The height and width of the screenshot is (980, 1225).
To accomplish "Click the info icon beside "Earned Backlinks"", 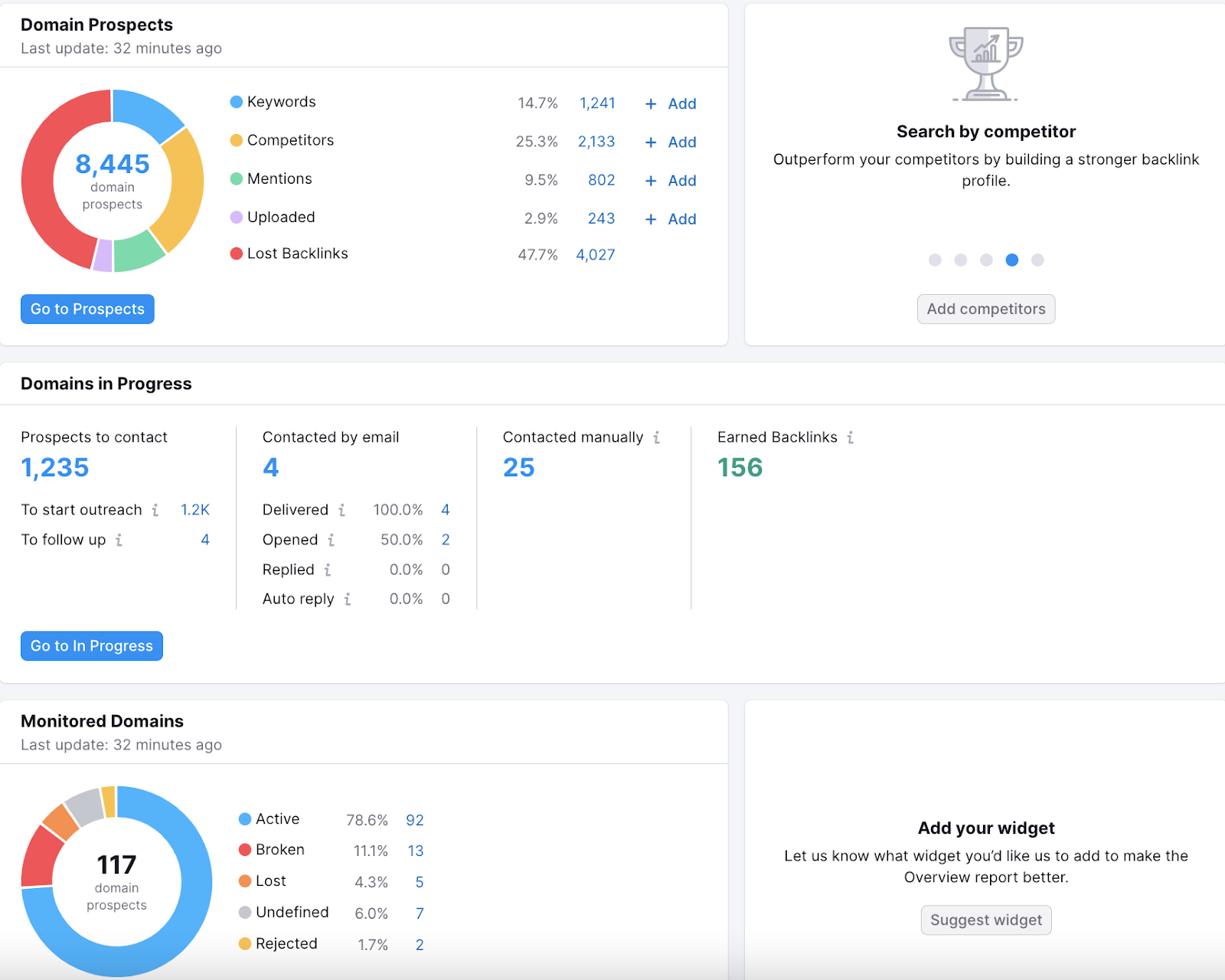I will click(x=850, y=438).
